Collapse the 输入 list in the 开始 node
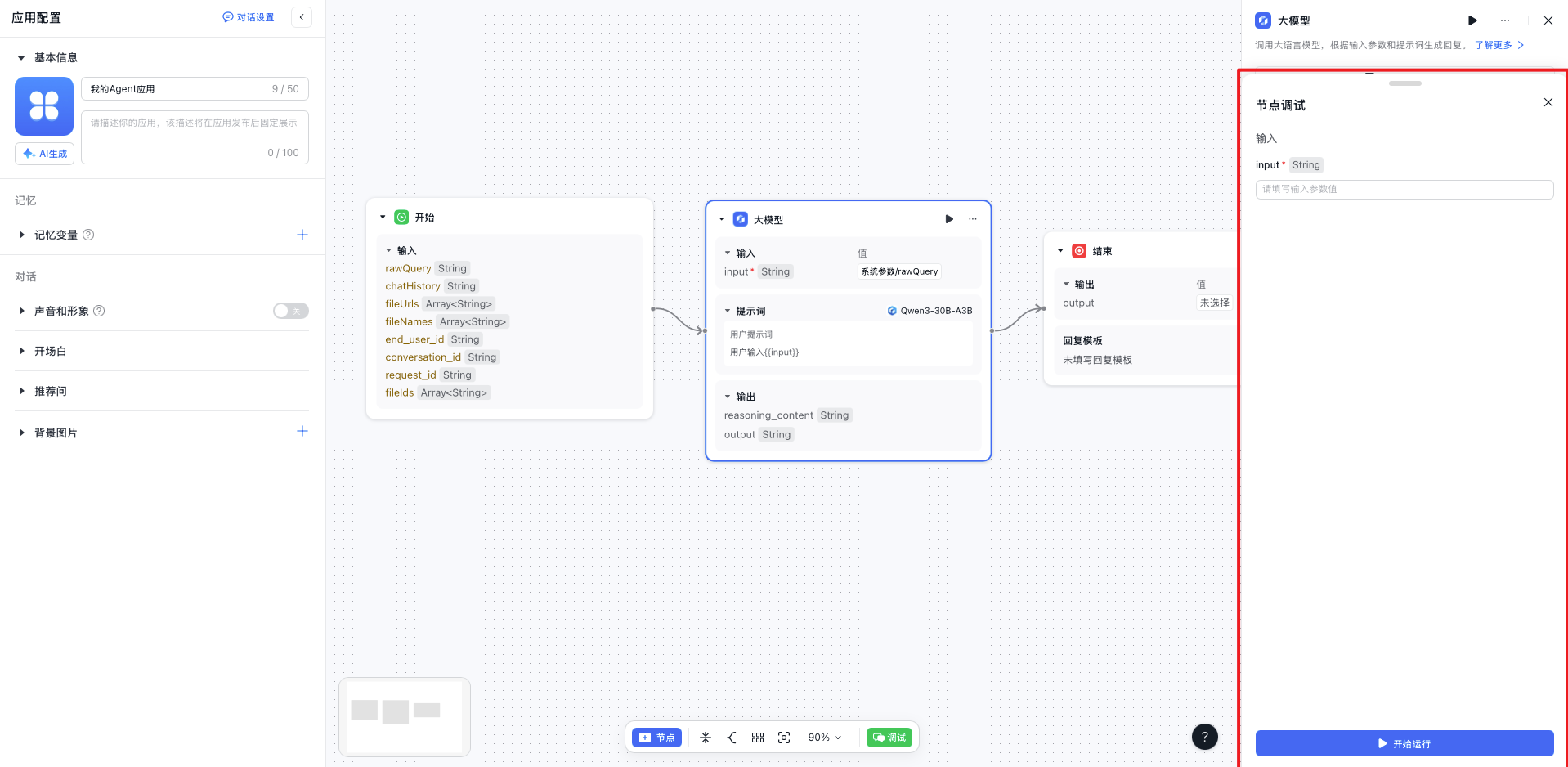This screenshot has width=1568, height=767. [389, 250]
